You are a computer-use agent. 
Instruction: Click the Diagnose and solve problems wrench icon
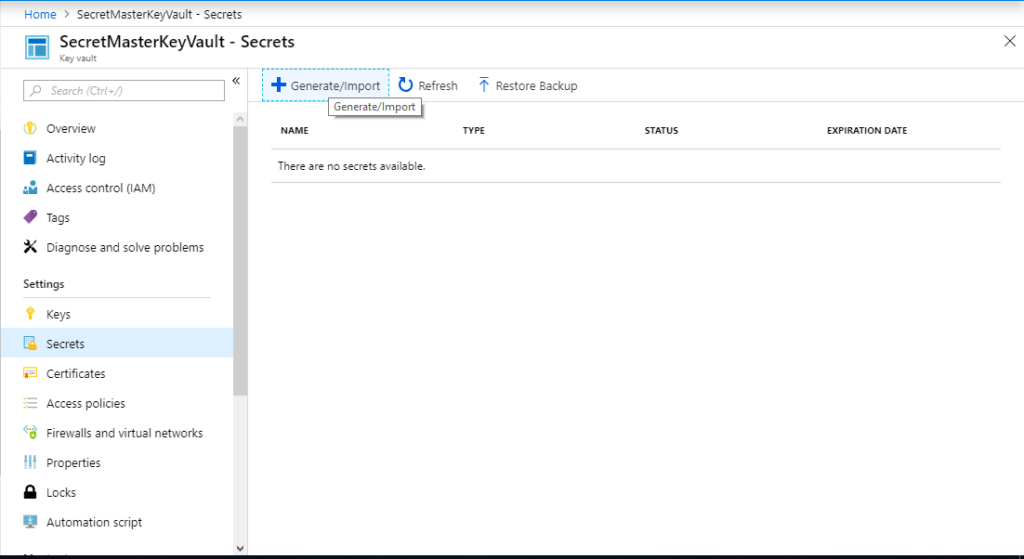point(30,247)
